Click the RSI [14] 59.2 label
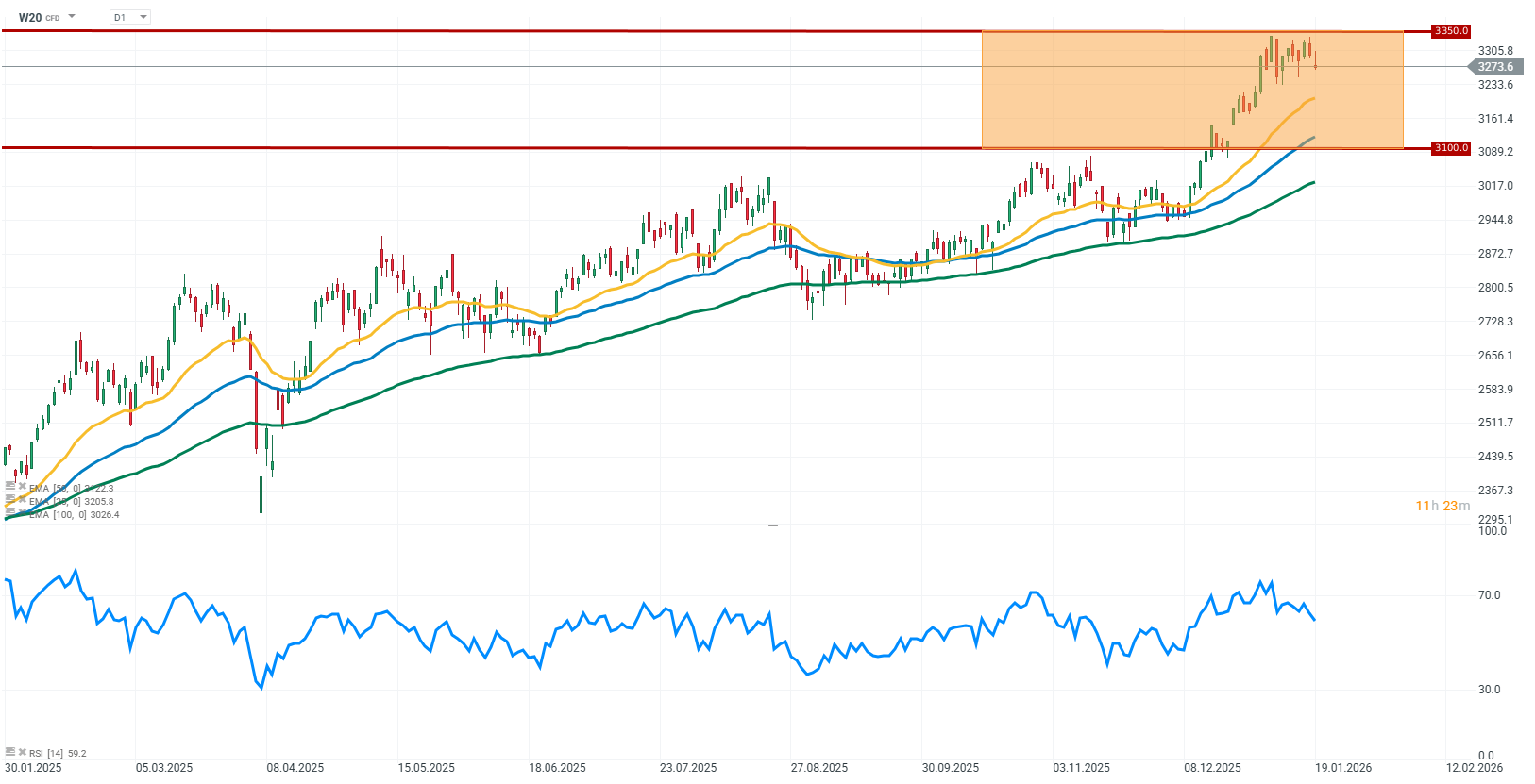The width and height of the screenshot is (1535, 784). click(x=58, y=753)
